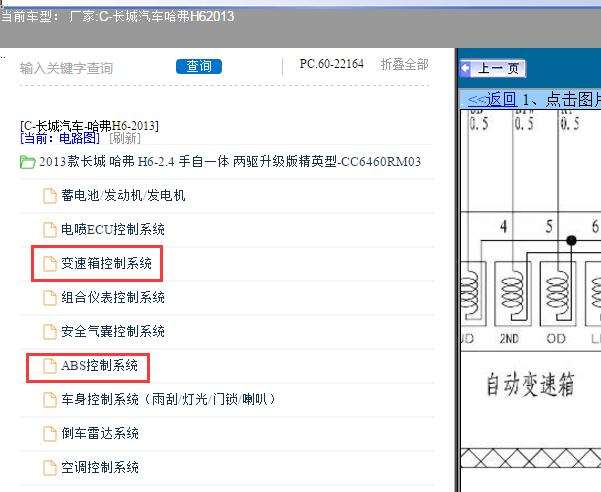Click the [C-长城汽车-哈弗H6-2013] heading text
601x492 pixels.
tap(89, 126)
